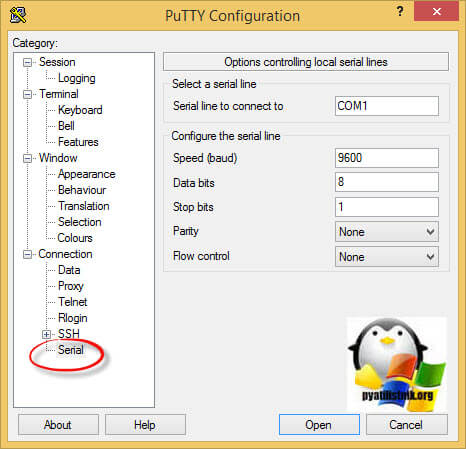Collapse the Session tree node
The height and width of the screenshot is (449, 466).
click(27, 62)
